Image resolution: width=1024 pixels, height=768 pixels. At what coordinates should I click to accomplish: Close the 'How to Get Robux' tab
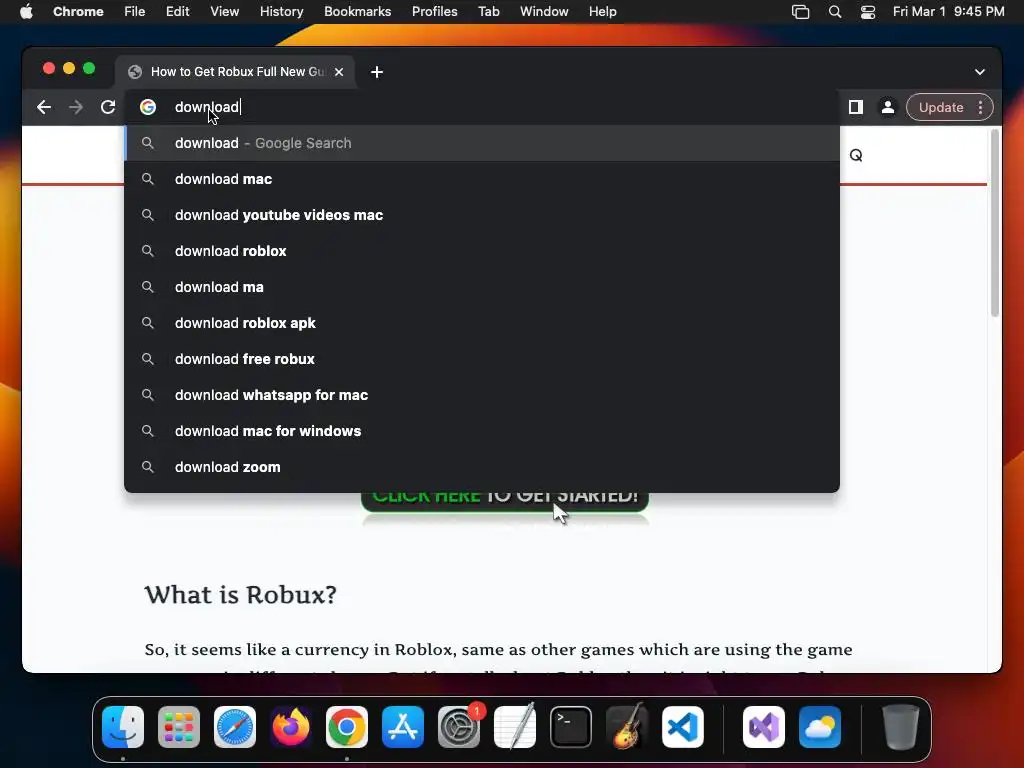coord(339,72)
